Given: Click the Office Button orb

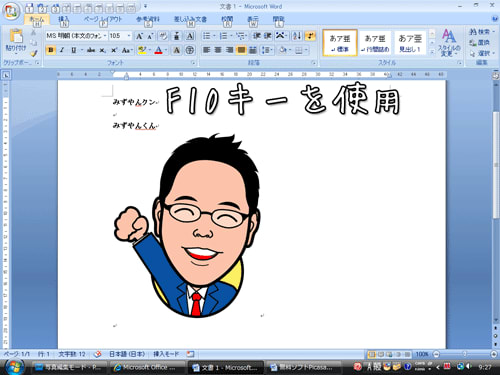Looking at the screenshot, I should click(x=12, y=11).
